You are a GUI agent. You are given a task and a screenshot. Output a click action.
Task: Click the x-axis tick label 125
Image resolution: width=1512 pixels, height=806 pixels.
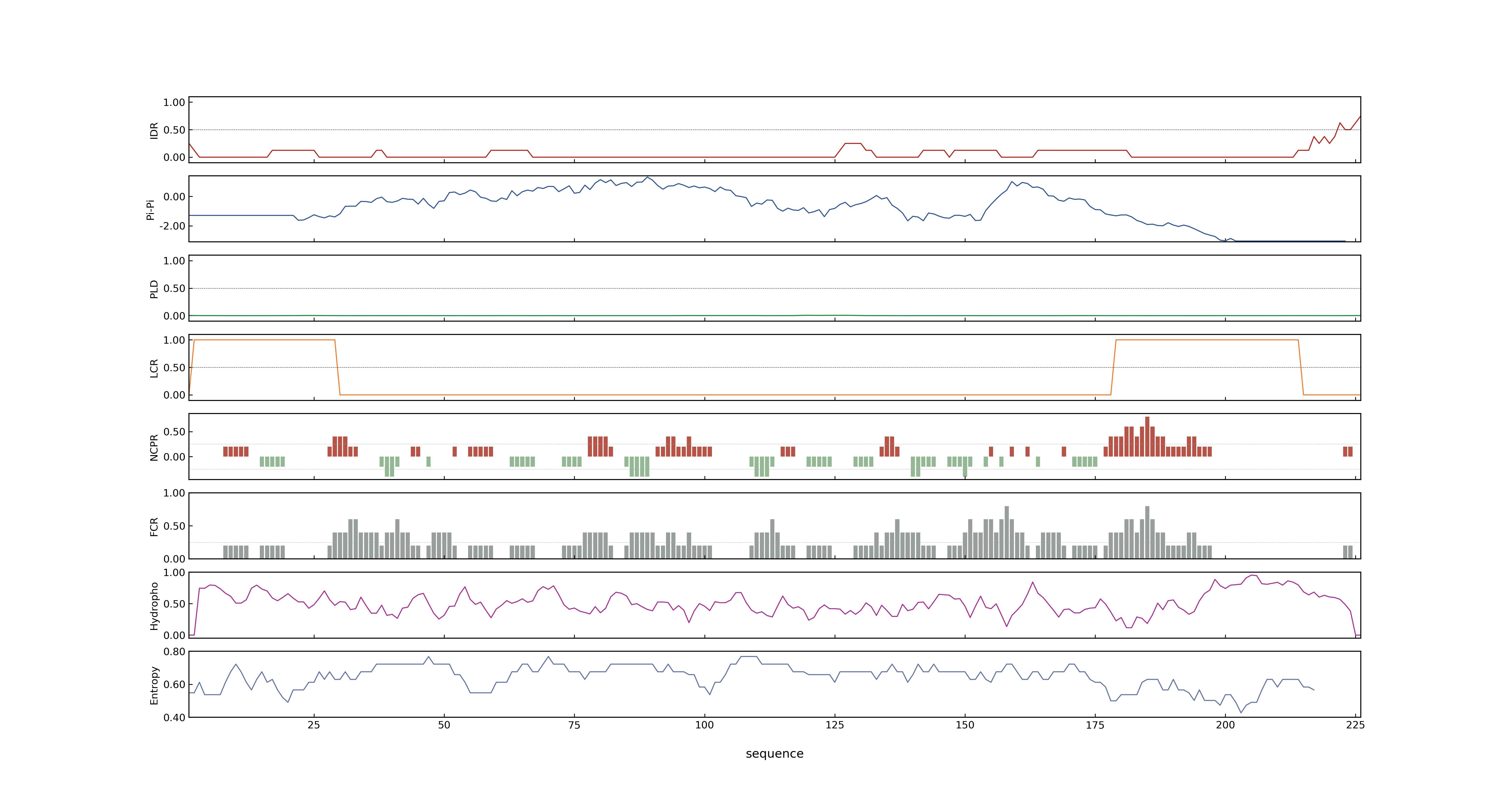[835, 725]
